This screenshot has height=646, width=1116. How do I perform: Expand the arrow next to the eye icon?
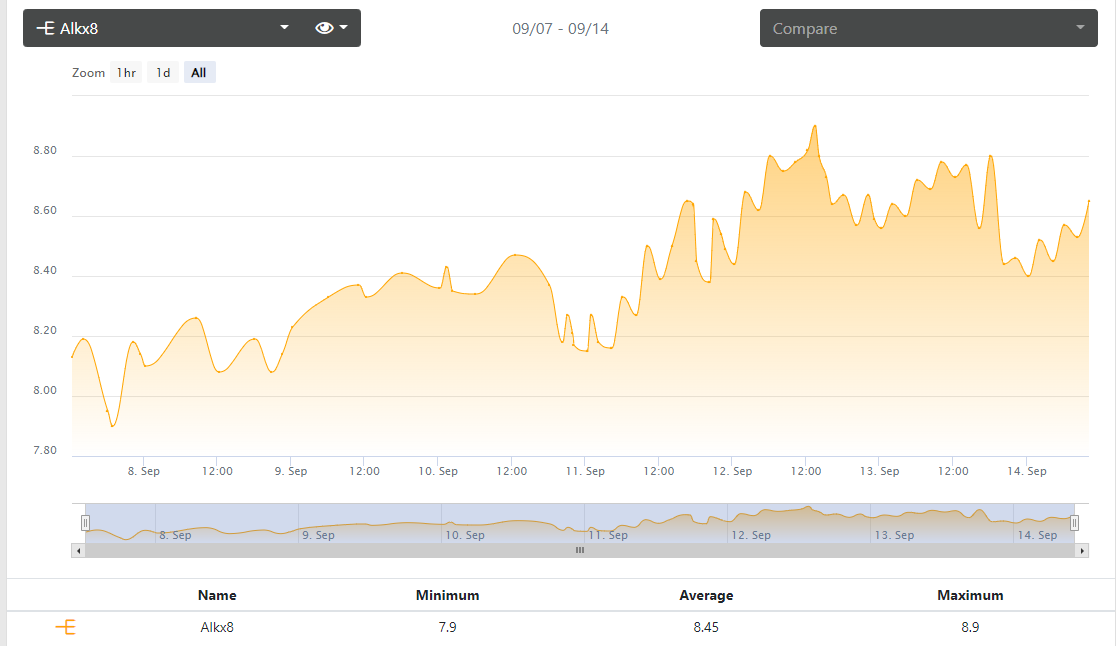click(x=344, y=28)
